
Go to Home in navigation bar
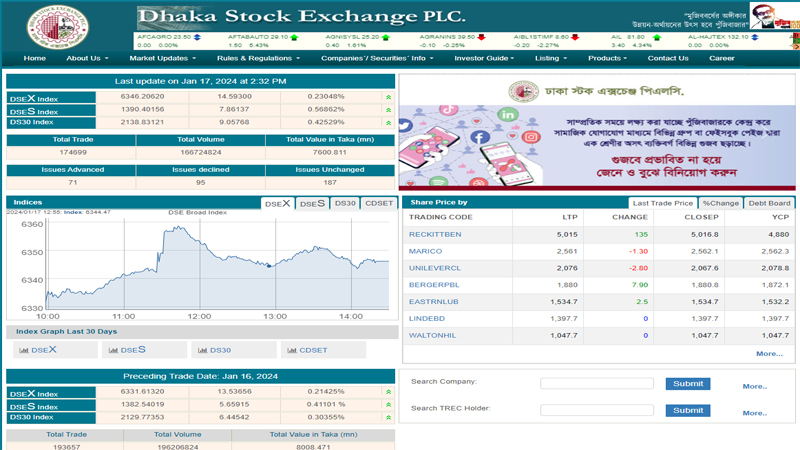[x=35, y=58]
